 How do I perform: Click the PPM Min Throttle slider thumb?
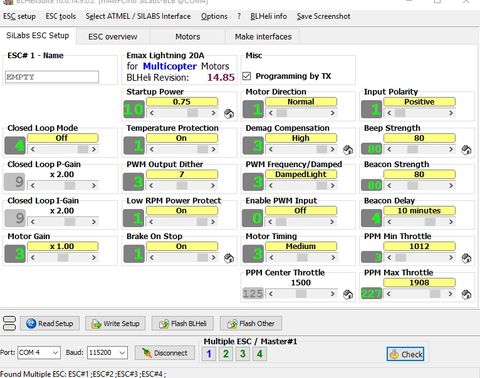pyautogui.click(x=400, y=257)
